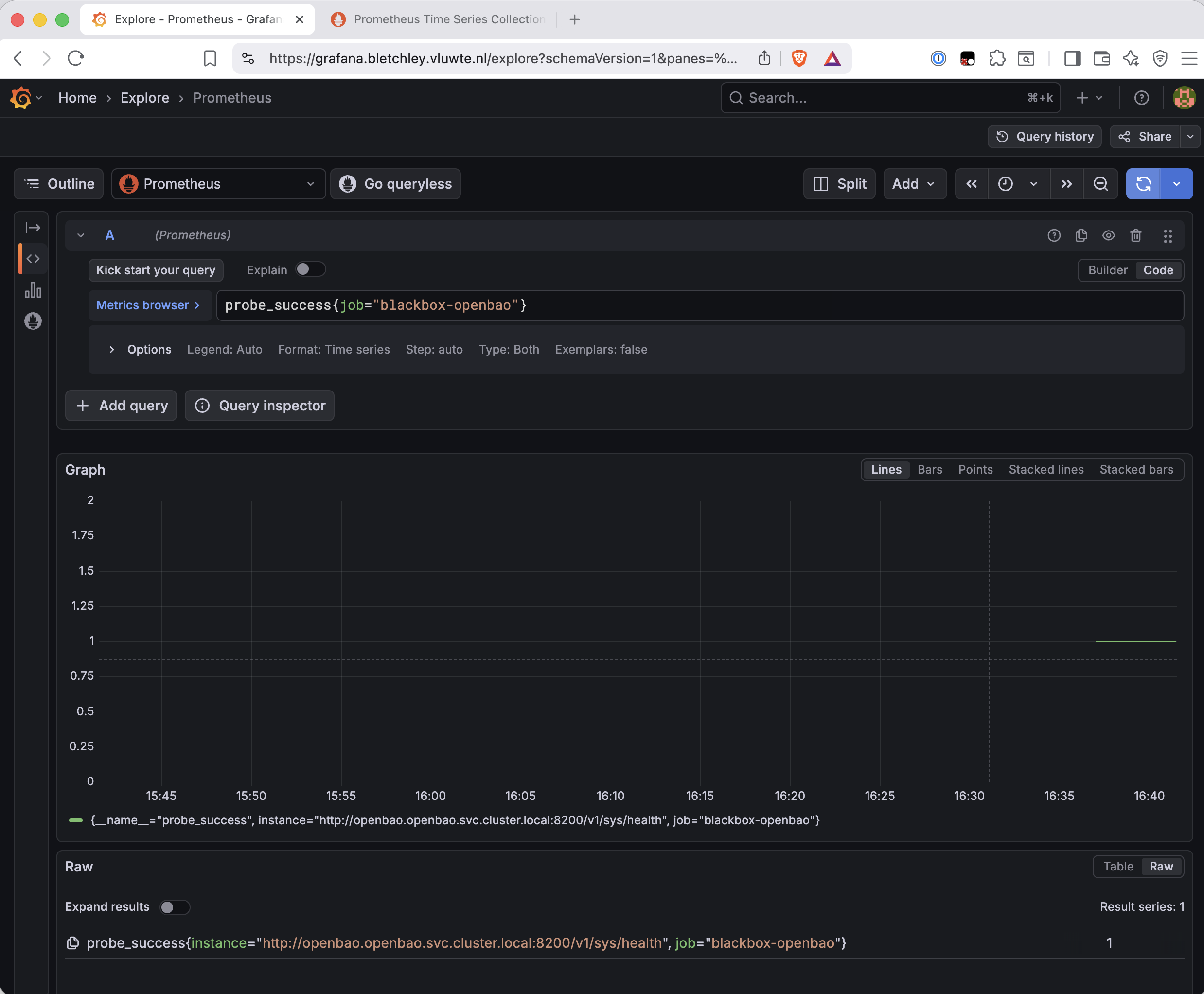Screen dimensions: 1204x994
Task: Open the Grafana help question mark icon
Action: tap(1142, 98)
